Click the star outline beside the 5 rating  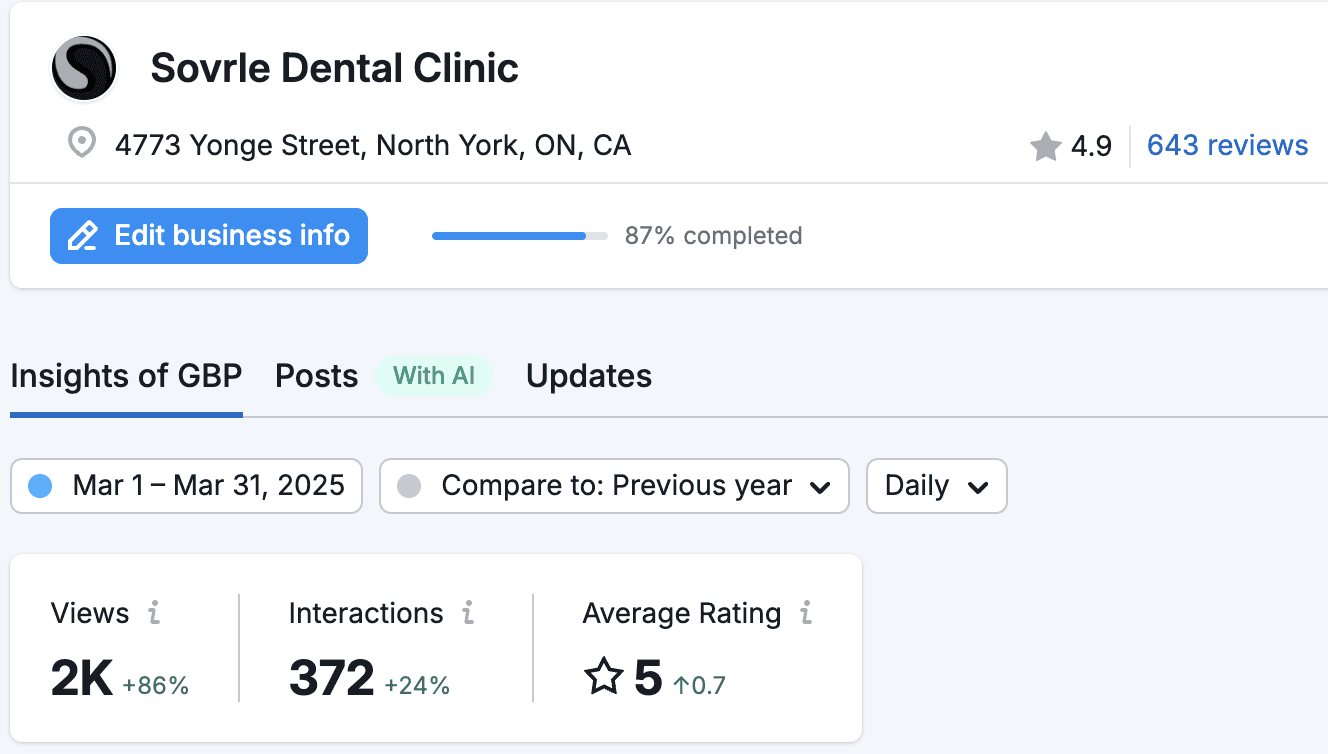[603, 680]
